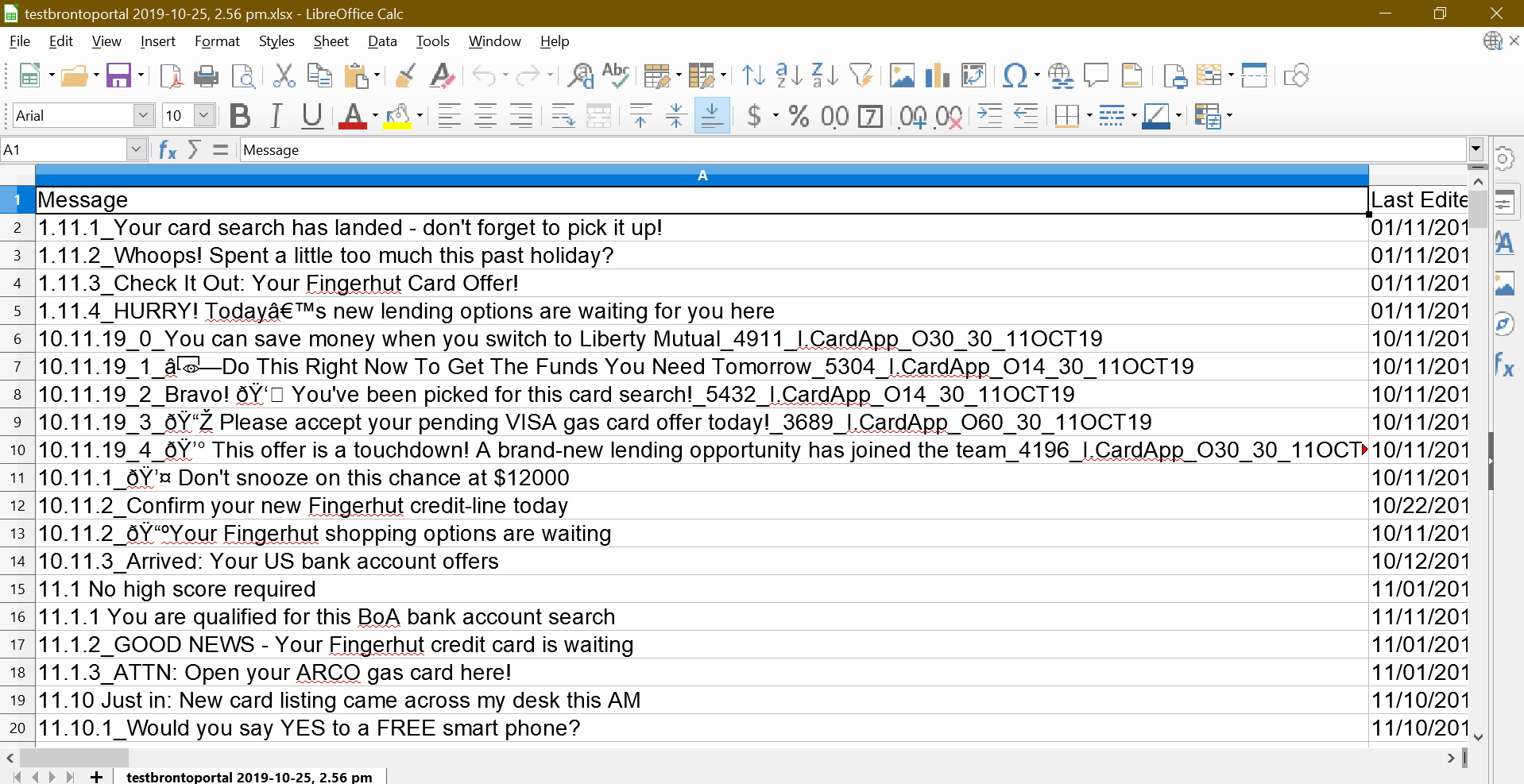Insert an image
This screenshot has height=784, width=1524.
tap(902, 75)
